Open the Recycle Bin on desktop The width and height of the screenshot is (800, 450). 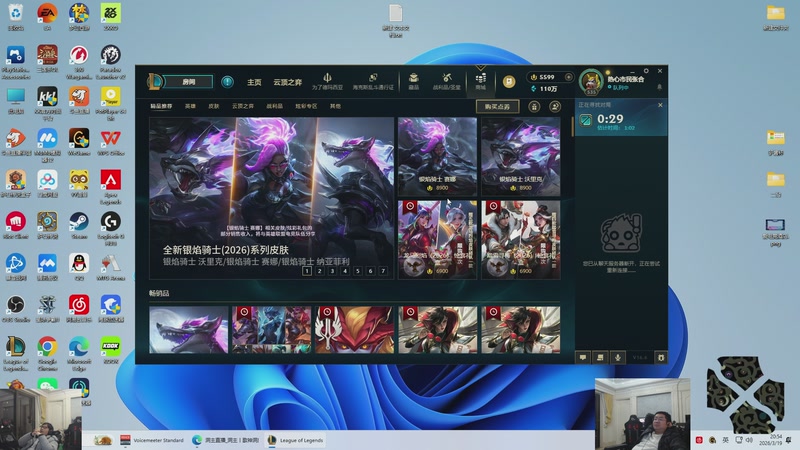[16, 17]
